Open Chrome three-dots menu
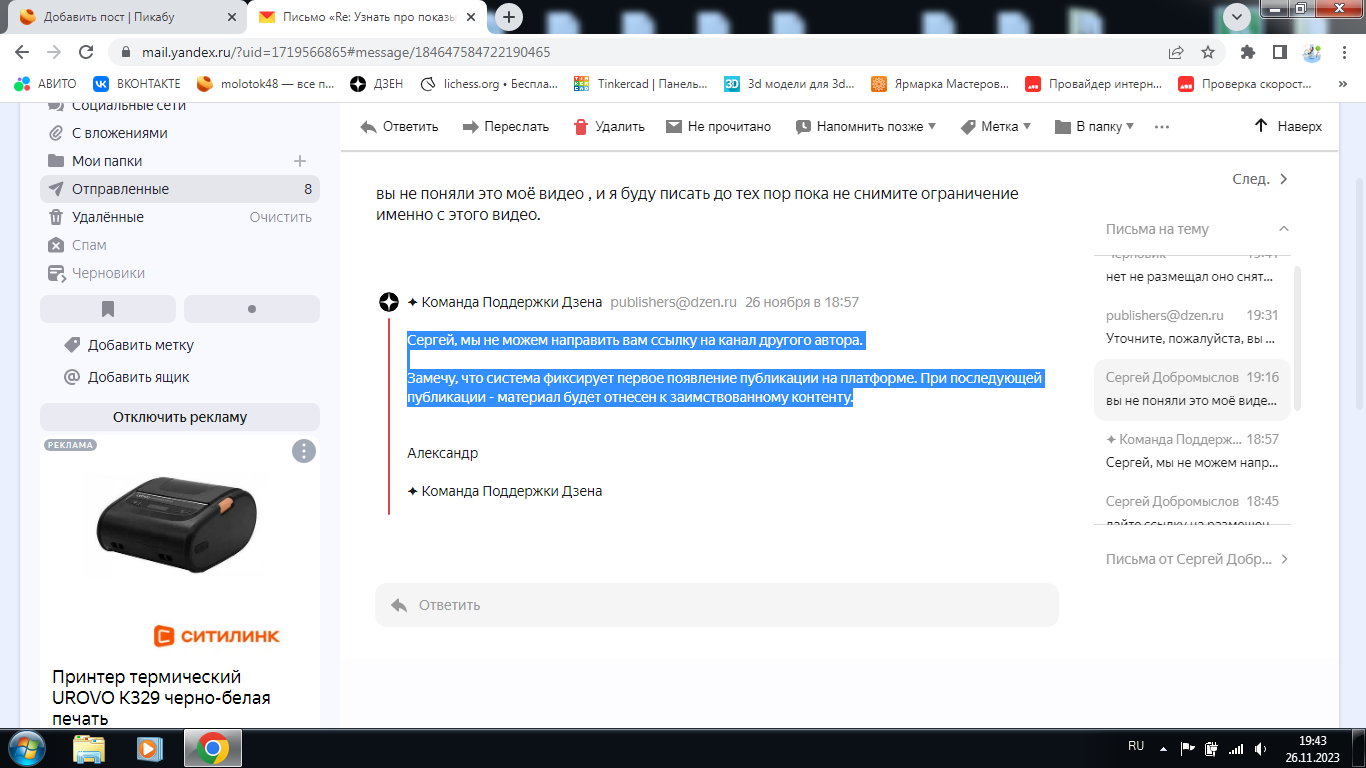Viewport: 1366px width, 768px height. click(1344, 52)
